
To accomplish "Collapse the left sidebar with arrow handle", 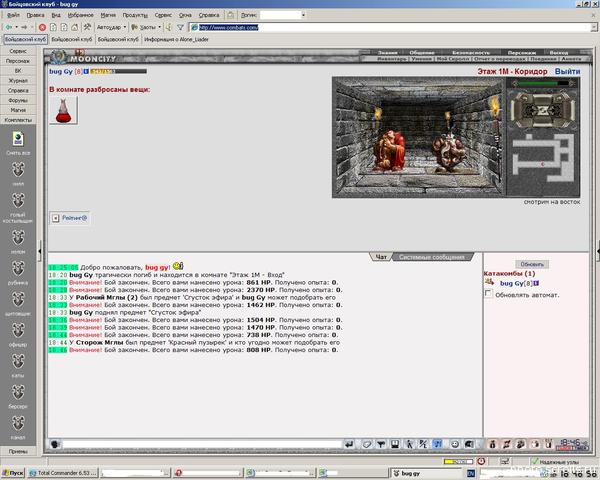I will pyautogui.click(x=39, y=251).
